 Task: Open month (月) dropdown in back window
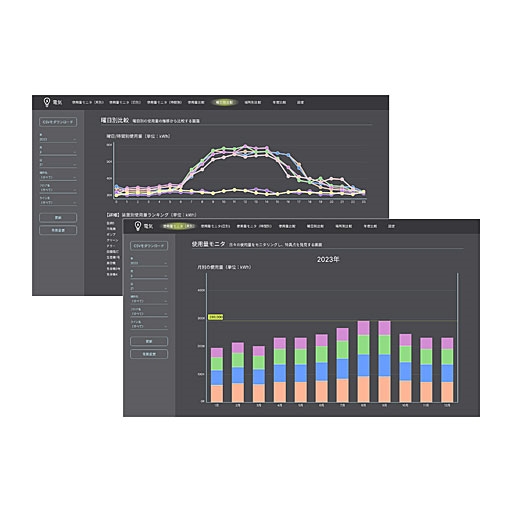click(58, 152)
